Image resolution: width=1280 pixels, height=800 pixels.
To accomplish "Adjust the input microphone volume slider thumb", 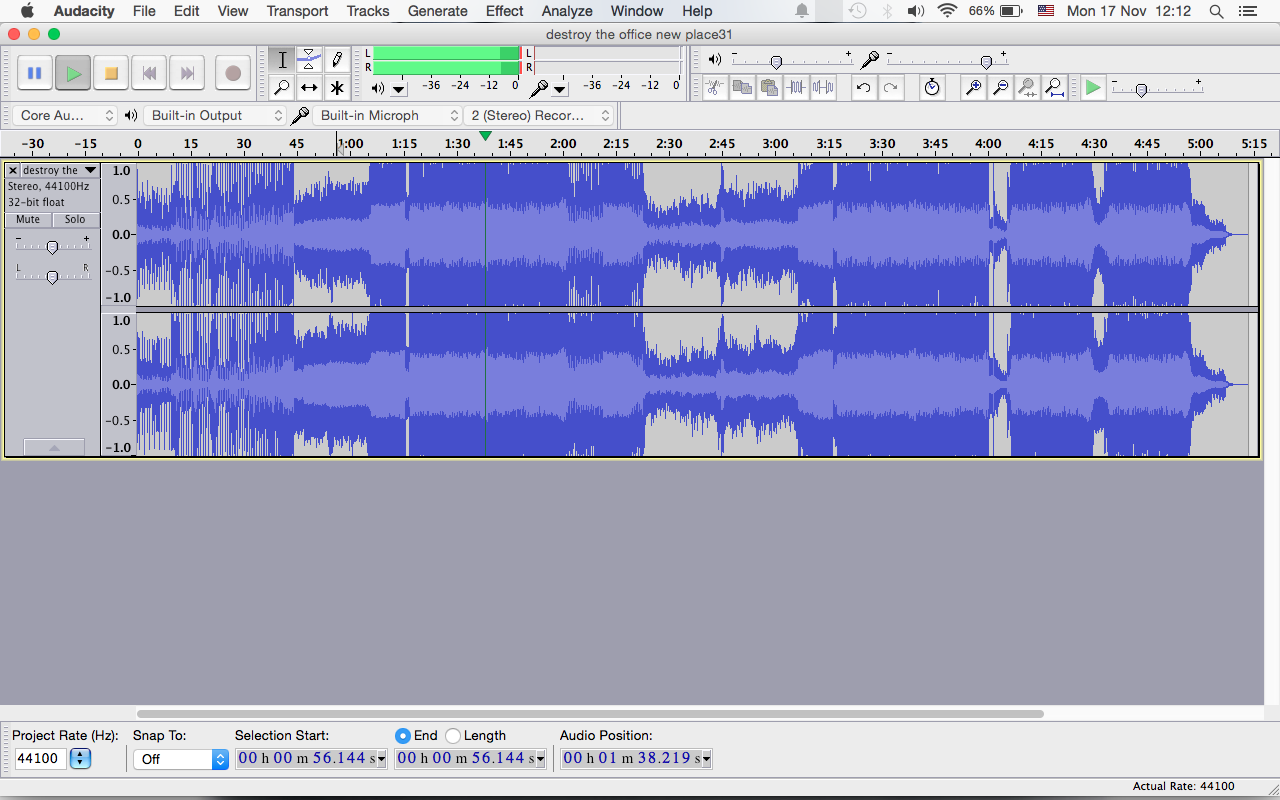I will (986, 62).
